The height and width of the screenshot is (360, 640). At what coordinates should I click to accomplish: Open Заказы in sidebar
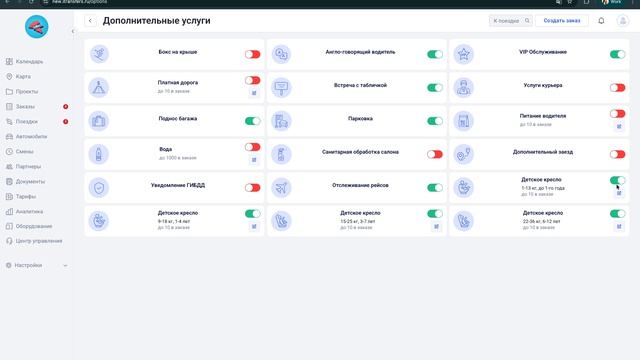point(20,107)
